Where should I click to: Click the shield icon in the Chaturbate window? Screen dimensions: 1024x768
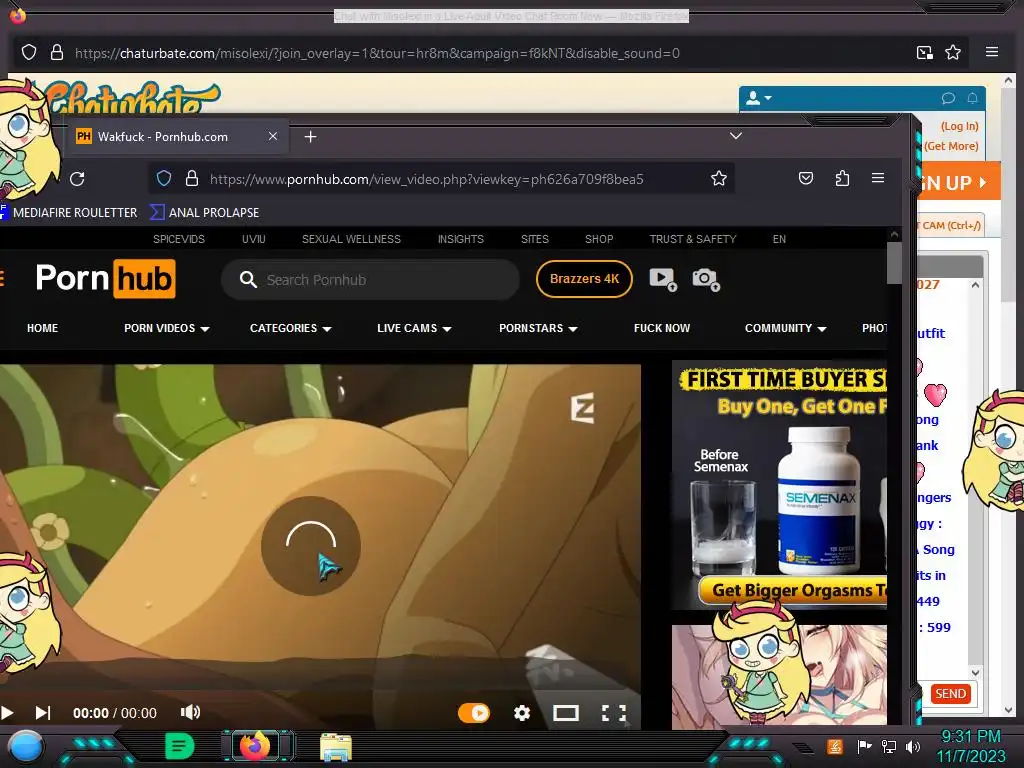click(29, 52)
